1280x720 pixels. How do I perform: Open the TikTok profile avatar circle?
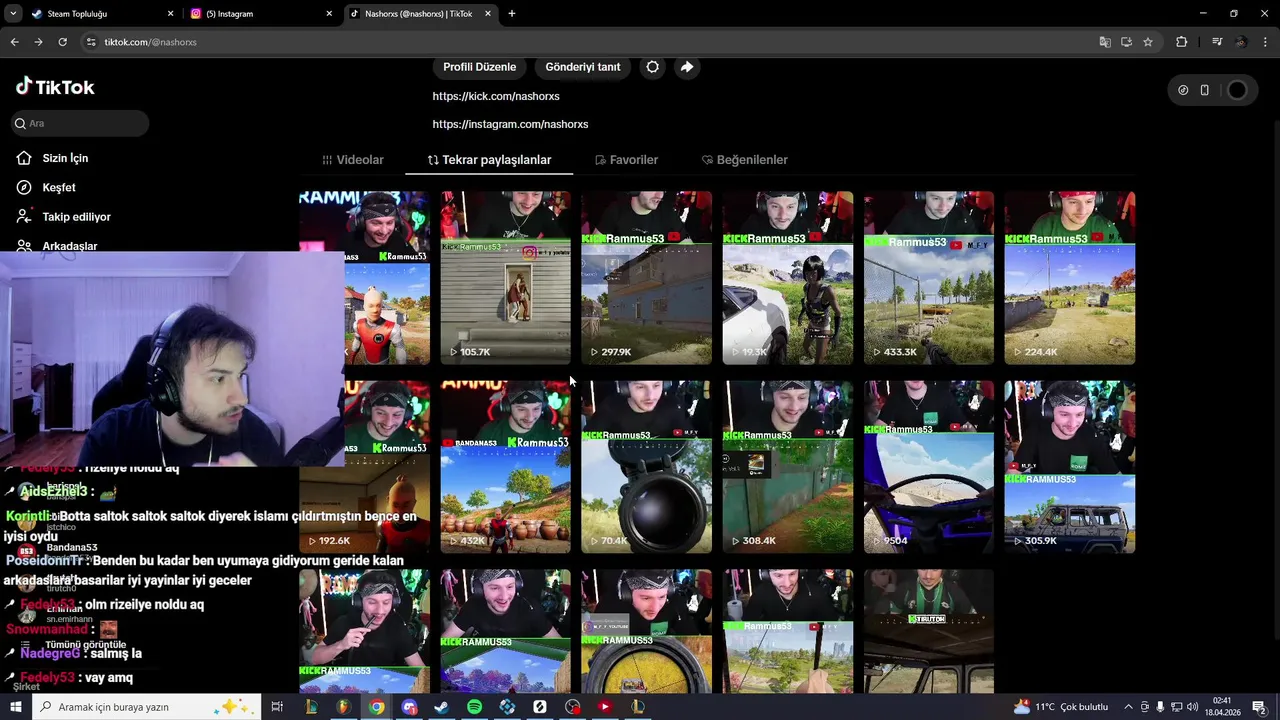pyautogui.click(x=1237, y=90)
